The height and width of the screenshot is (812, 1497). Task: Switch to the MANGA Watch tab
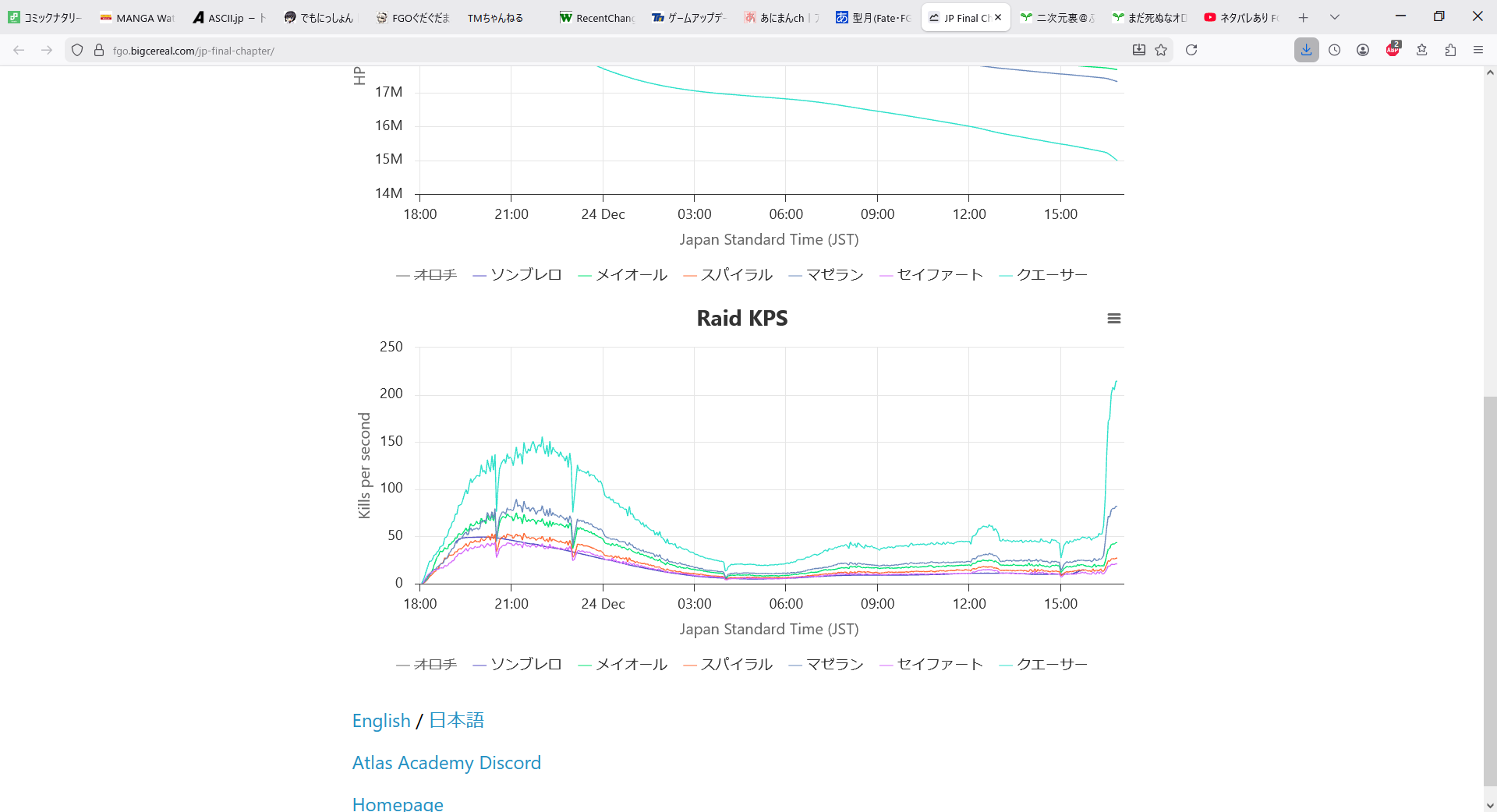coord(137,17)
